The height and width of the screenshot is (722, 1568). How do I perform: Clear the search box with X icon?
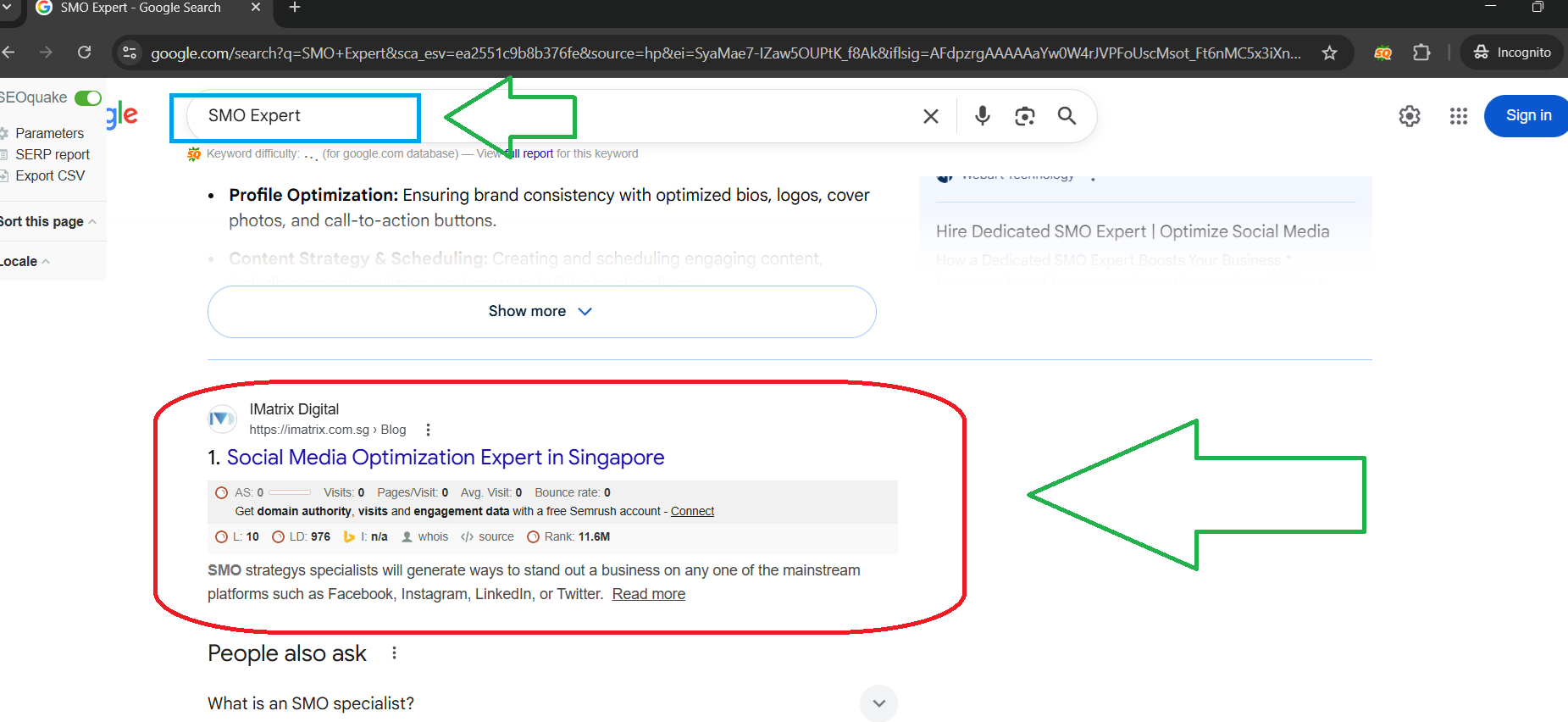coord(930,116)
